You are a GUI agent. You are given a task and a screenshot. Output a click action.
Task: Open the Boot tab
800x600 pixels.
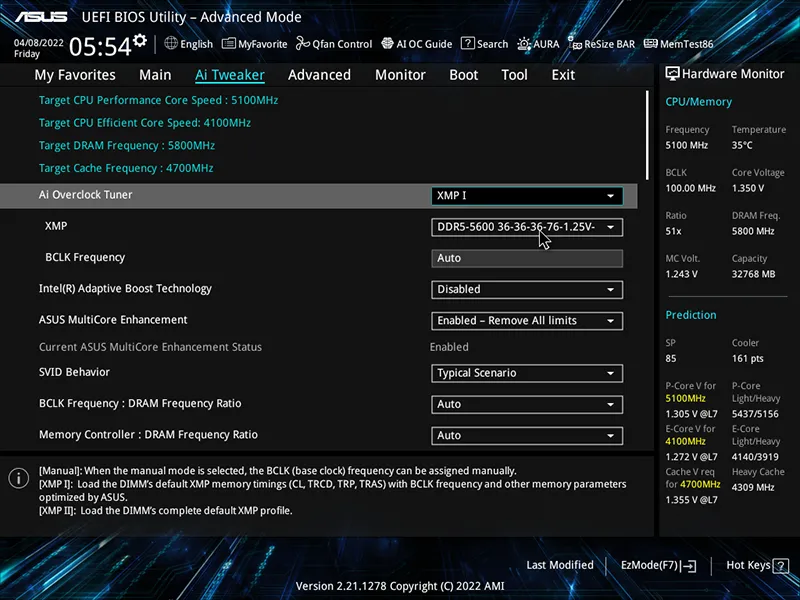click(463, 75)
